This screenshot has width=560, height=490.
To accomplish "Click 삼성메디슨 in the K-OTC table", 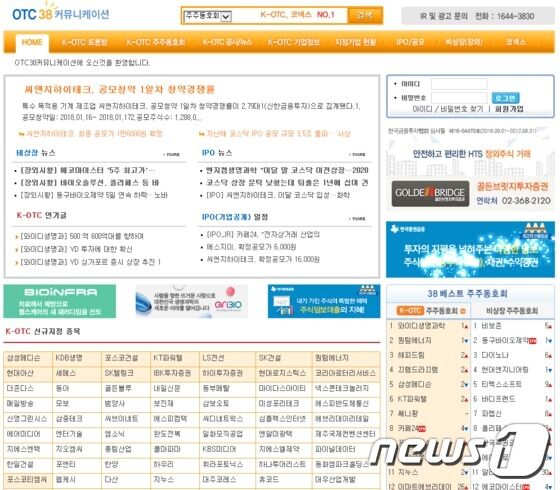I will pyautogui.click(x=24, y=358).
